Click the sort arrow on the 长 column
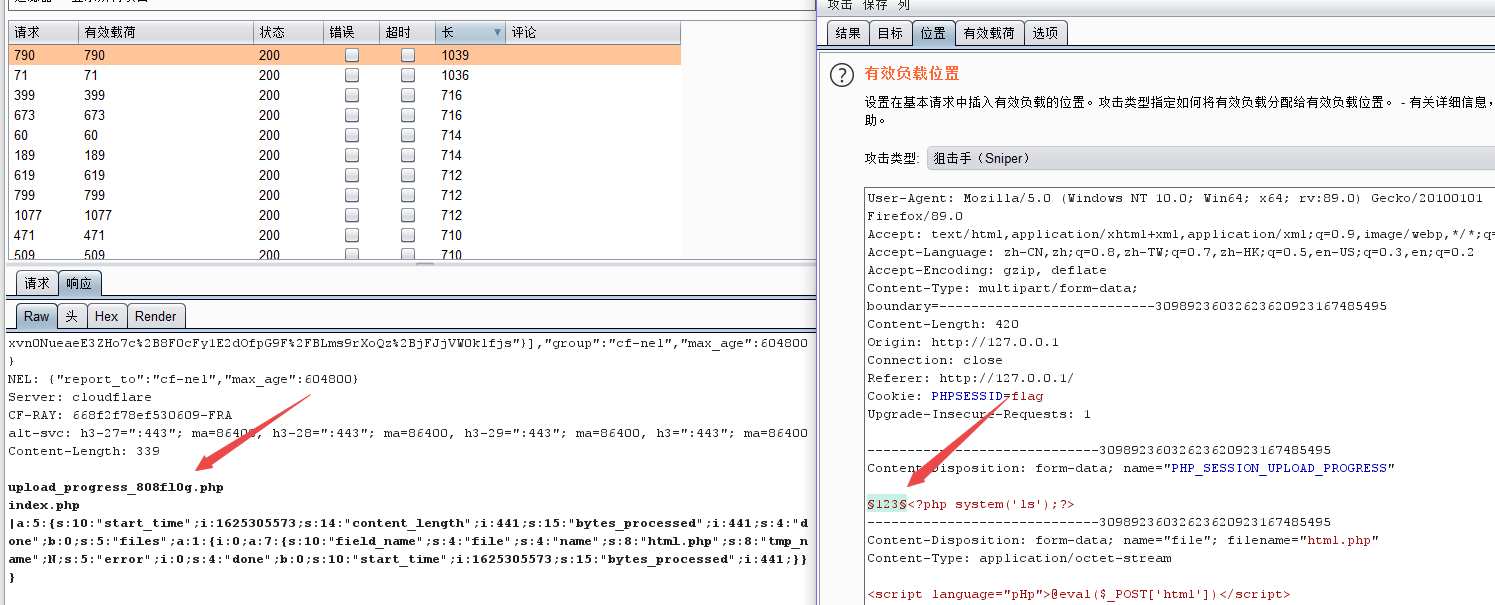The width and height of the screenshot is (1495, 605). (497, 33)
